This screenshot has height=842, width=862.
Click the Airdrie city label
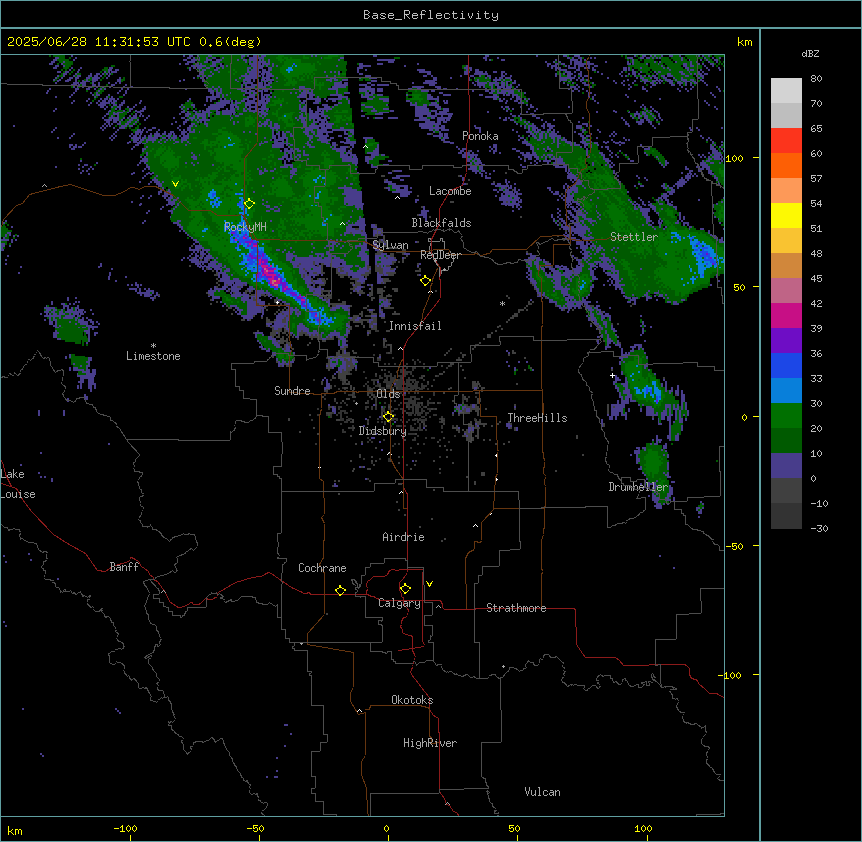pyautogui.click(x=403, y=537)
